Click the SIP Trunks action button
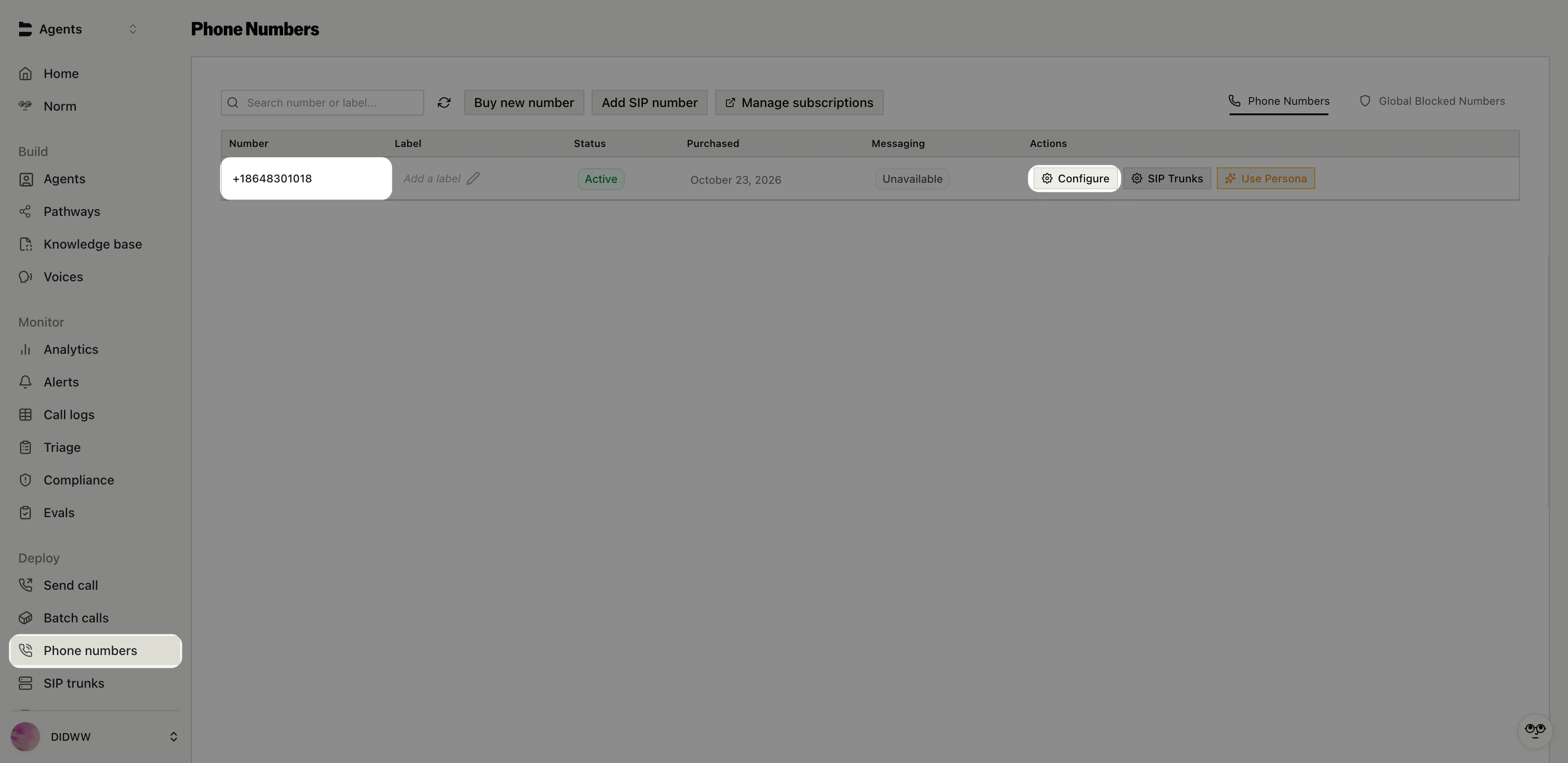Image resolution: width=1568 pixels, height=763 pixels. 1167,178
